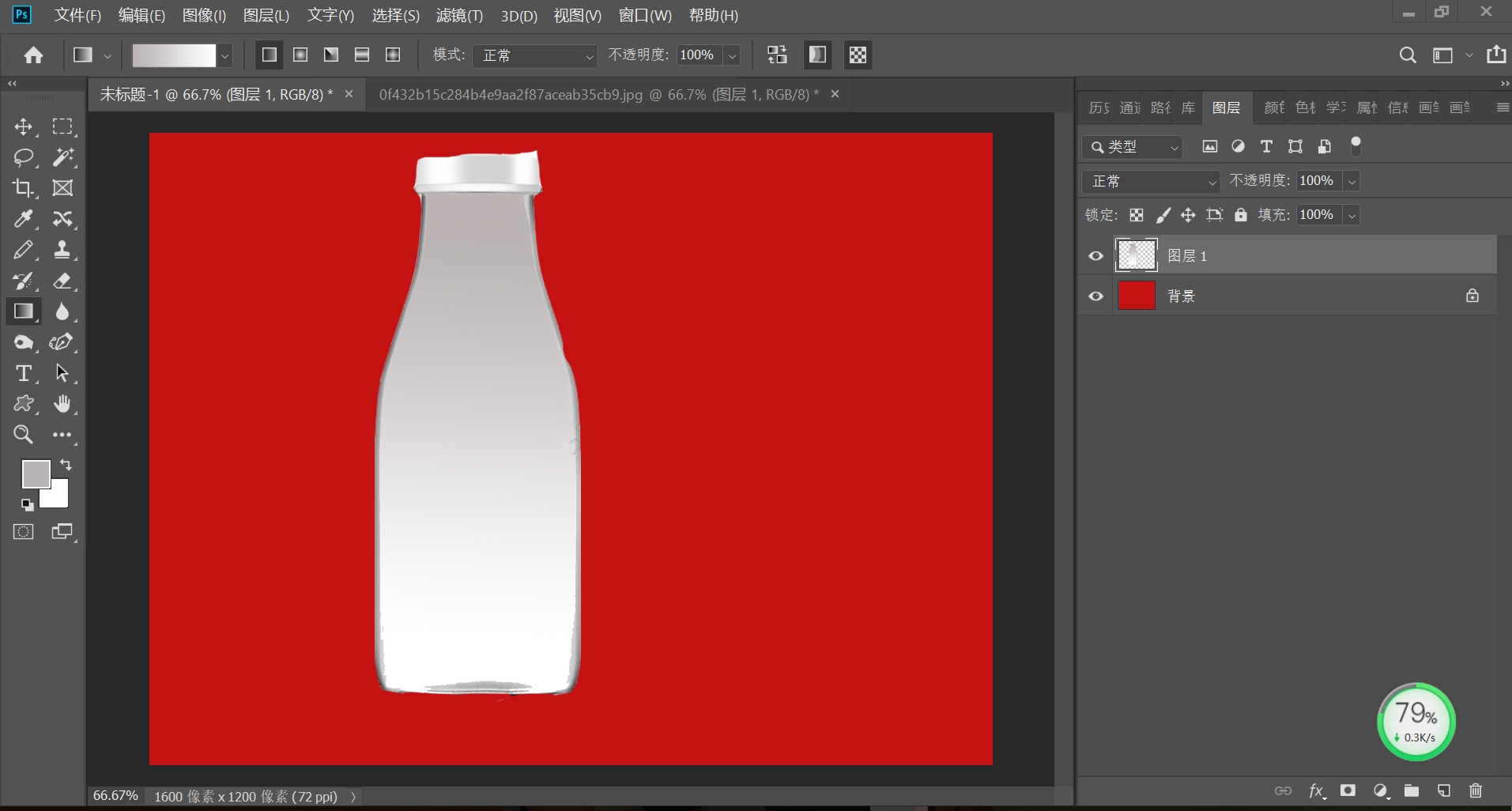The height and width of the screenshot is (811, 1512).
Task: Open 图像(I) menu
Action: [x=204, y=15]
